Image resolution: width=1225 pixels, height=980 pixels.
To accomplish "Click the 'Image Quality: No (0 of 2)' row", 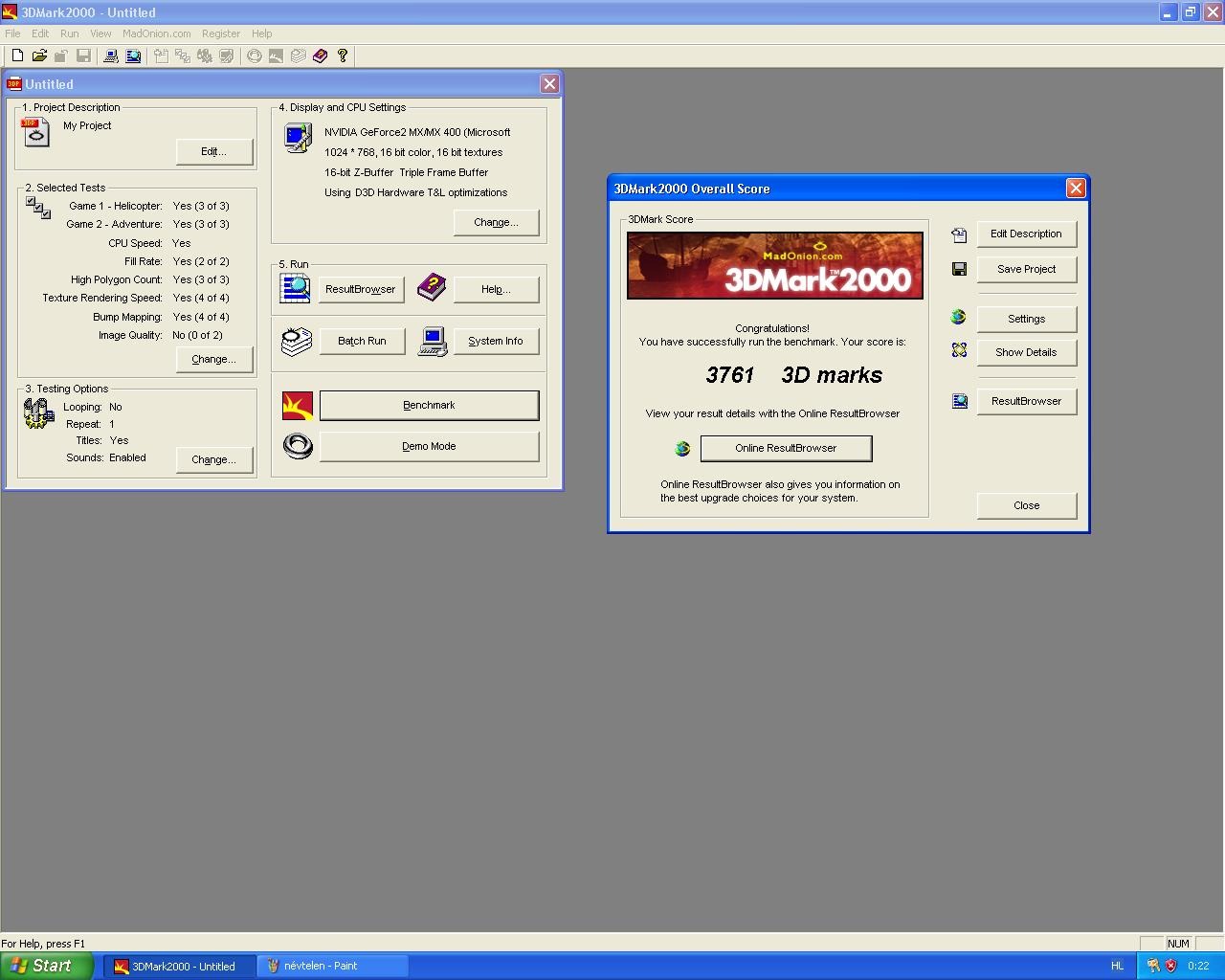I will (x=160, y=335).
